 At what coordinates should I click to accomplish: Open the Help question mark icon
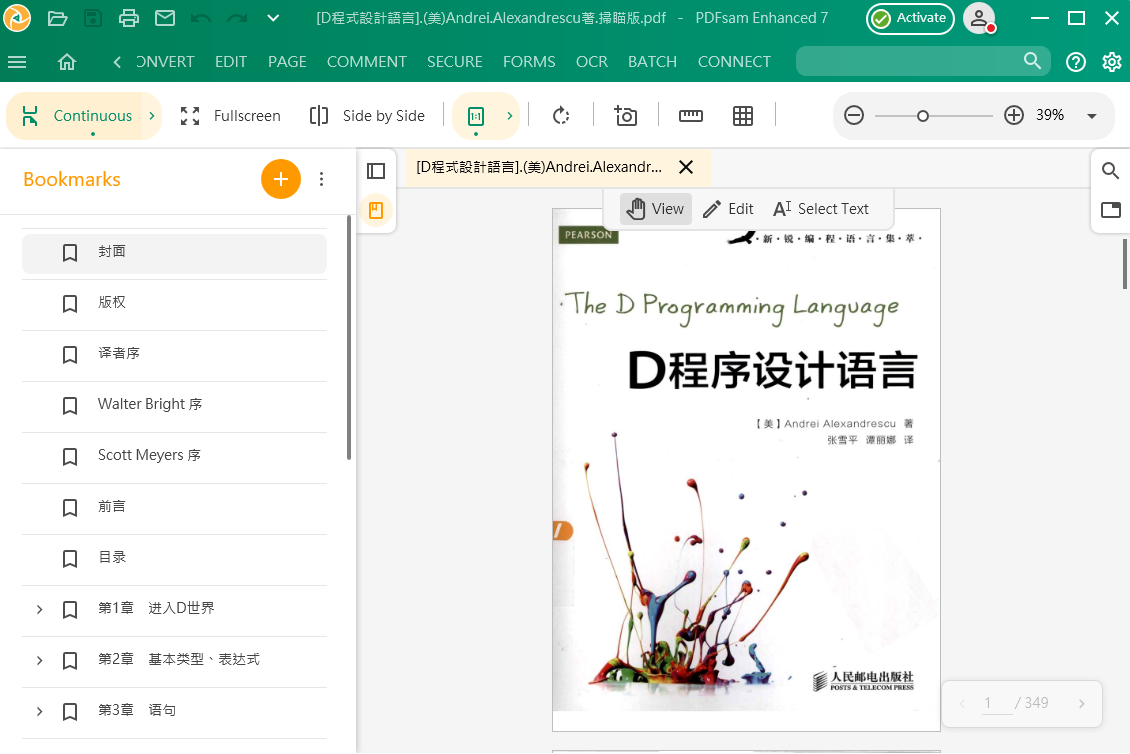pyautogui.click(x=1076, y=63)
